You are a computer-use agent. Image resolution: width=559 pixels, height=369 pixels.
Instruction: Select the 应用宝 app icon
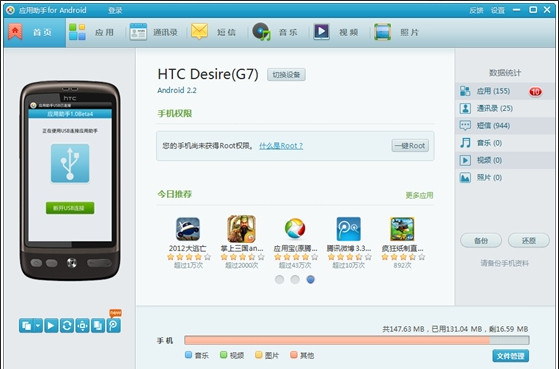295,229
